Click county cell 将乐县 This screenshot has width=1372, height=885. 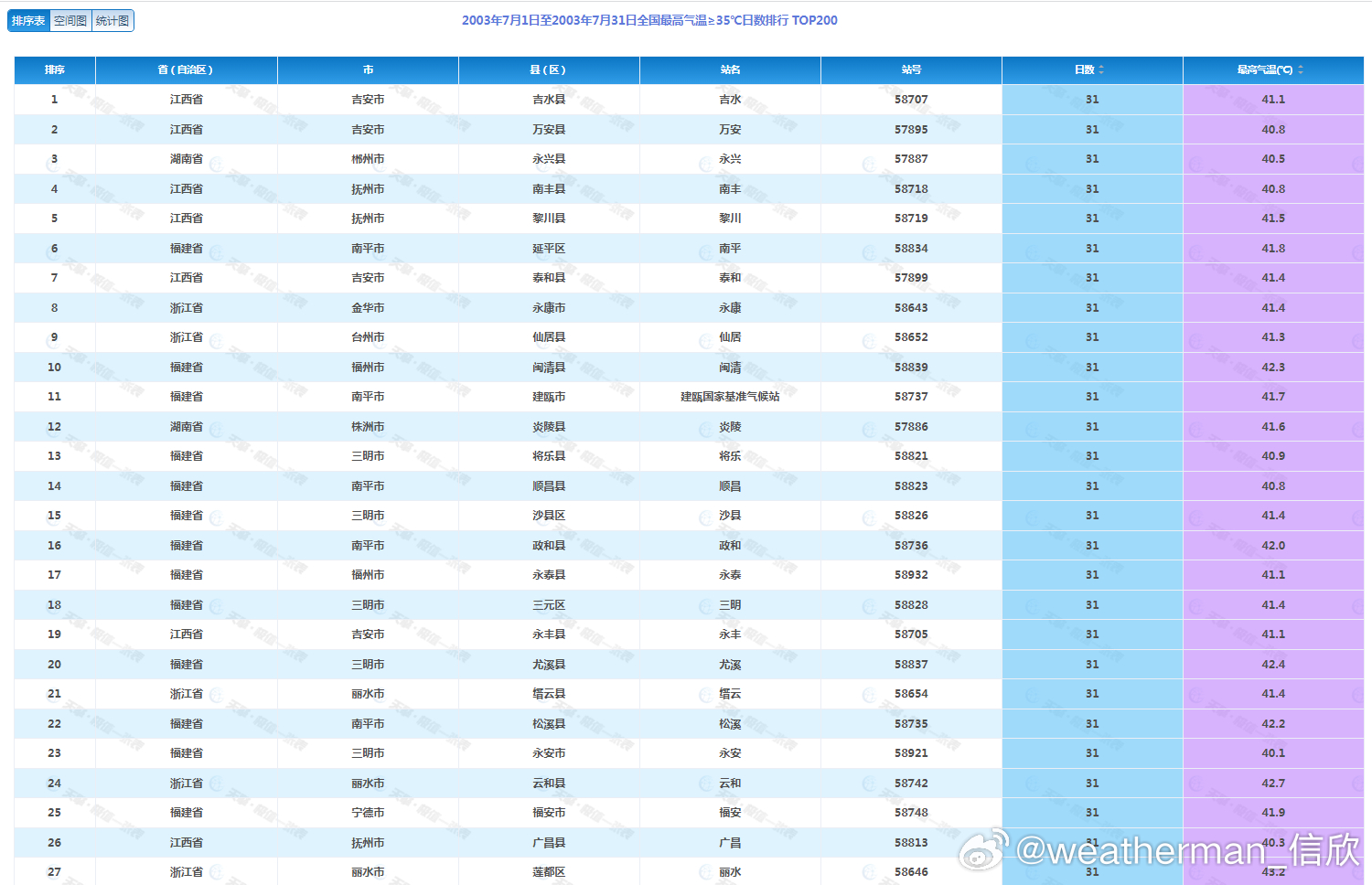549,456
